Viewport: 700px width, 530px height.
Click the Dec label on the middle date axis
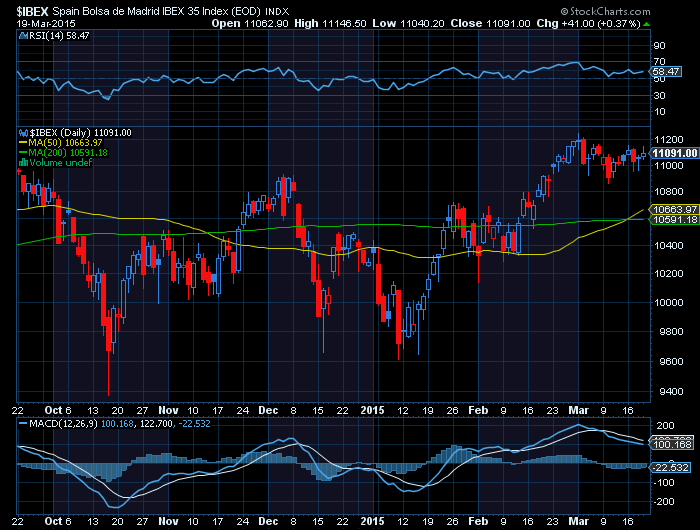click(268, 410)
